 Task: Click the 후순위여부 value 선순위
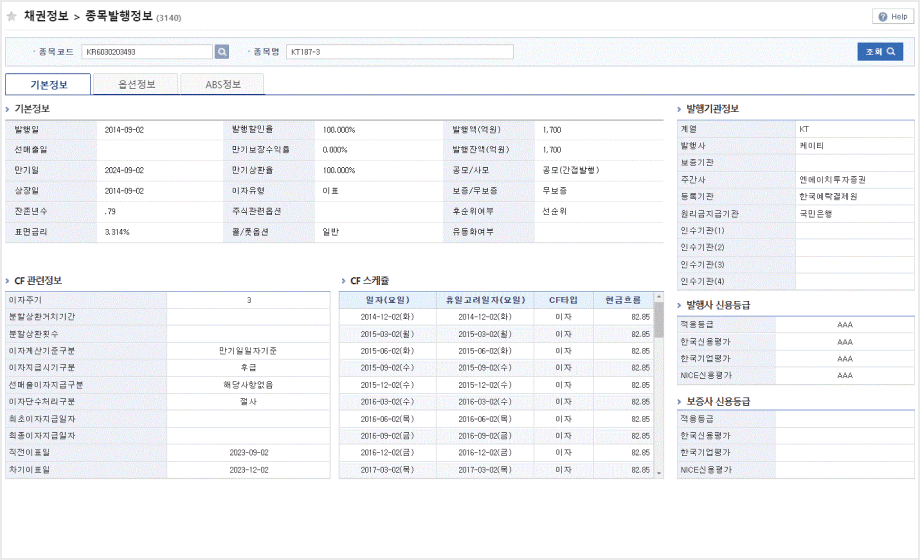pos(554,211)
